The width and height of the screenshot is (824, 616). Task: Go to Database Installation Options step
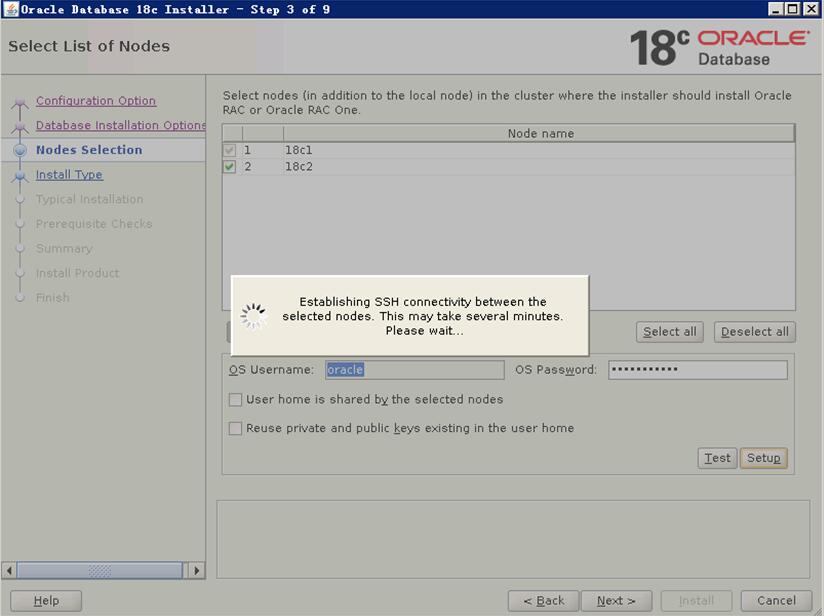tap(120, 125)
